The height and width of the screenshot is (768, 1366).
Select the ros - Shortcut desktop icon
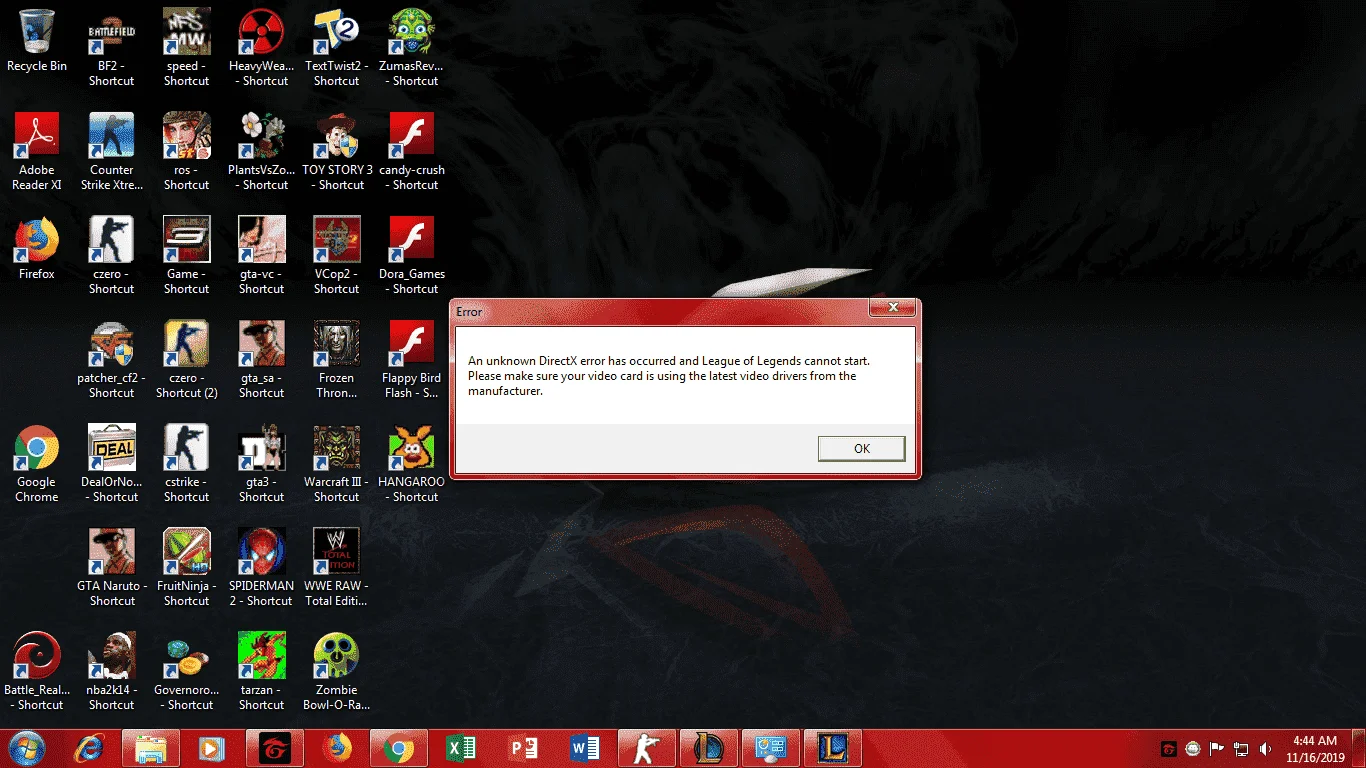(186, 152)
